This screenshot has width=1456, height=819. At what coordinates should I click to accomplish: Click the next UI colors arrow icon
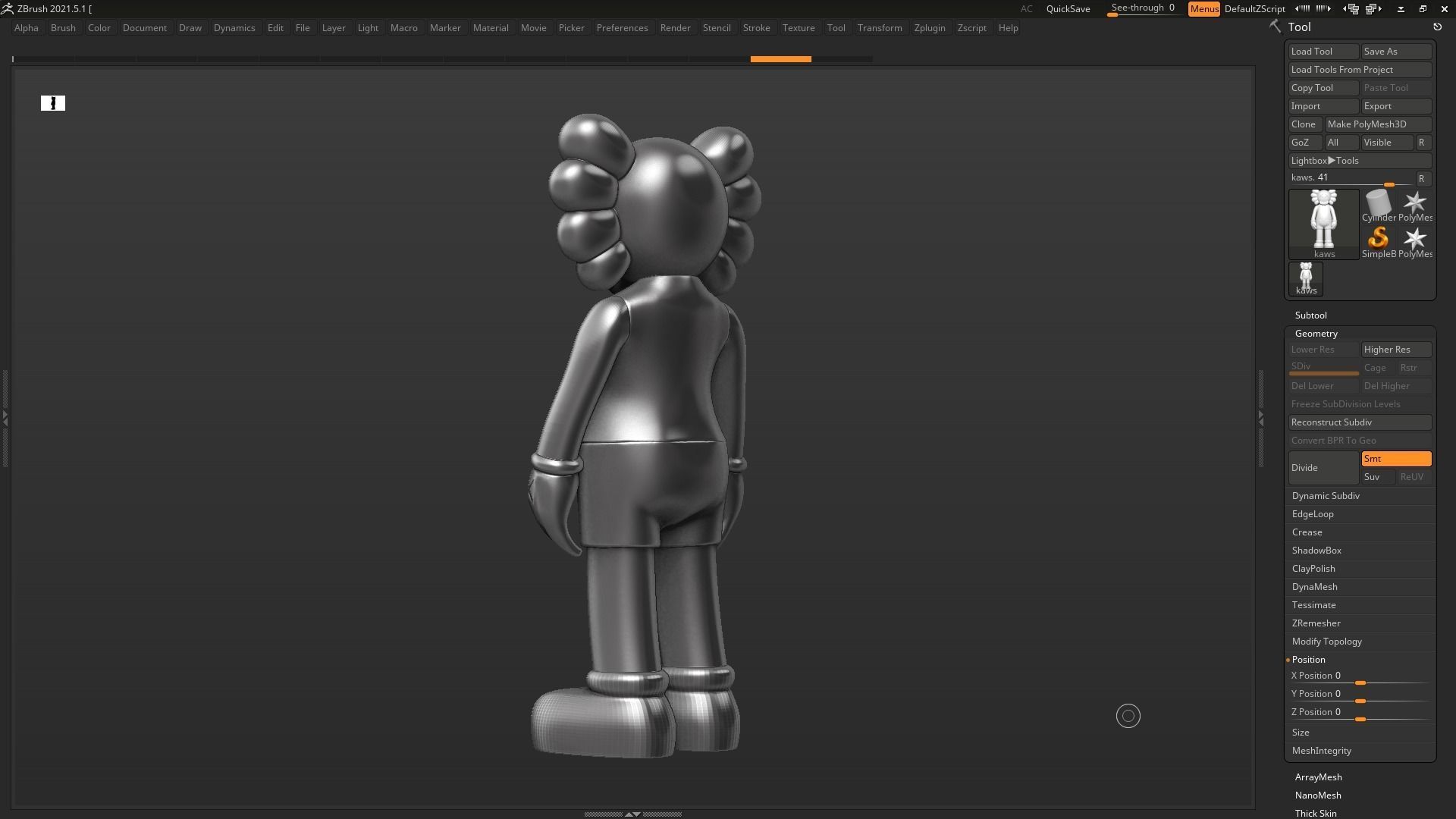(x=1323, y=8)
